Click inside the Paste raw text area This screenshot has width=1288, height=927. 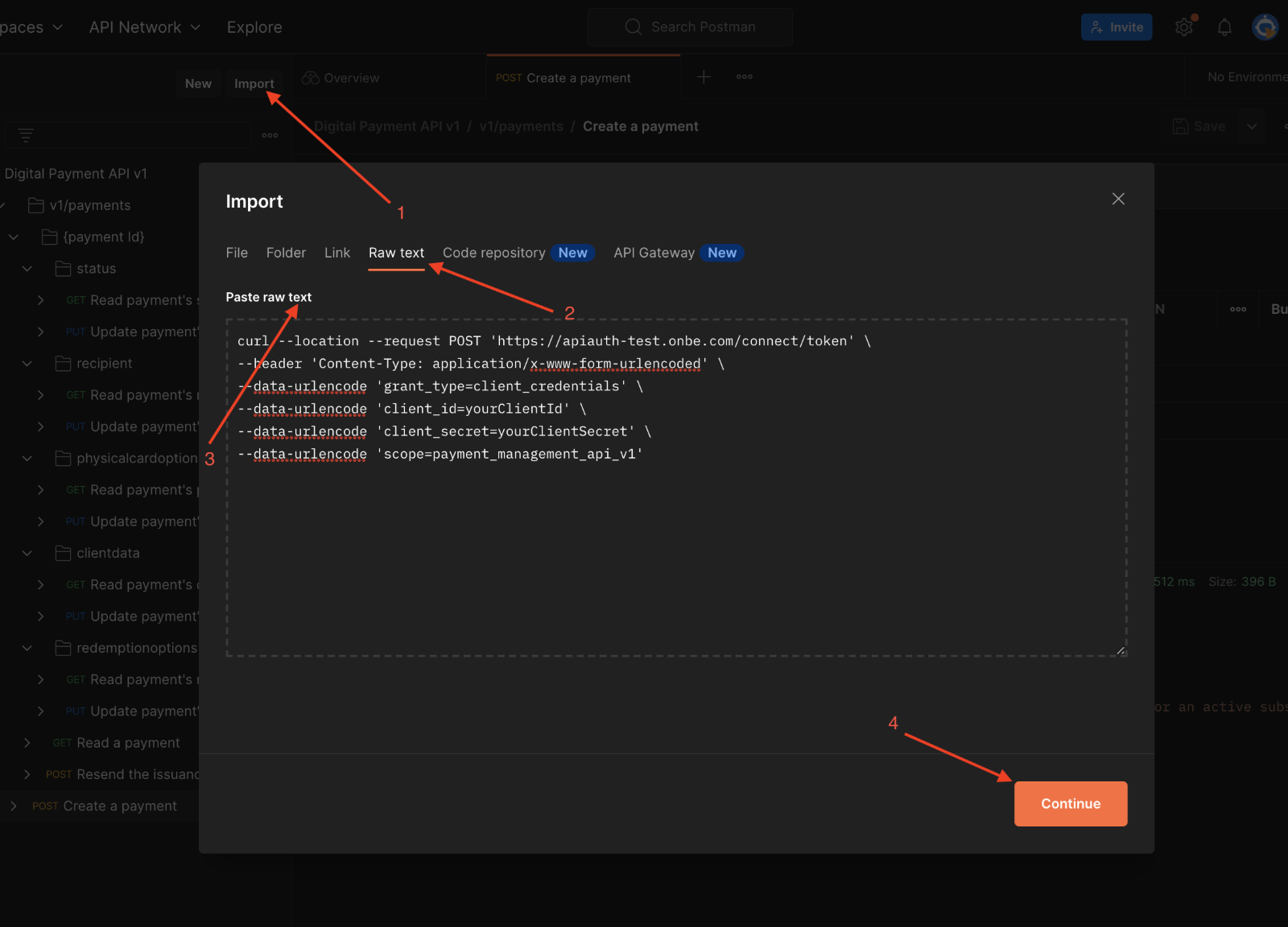tap(676, 488)
